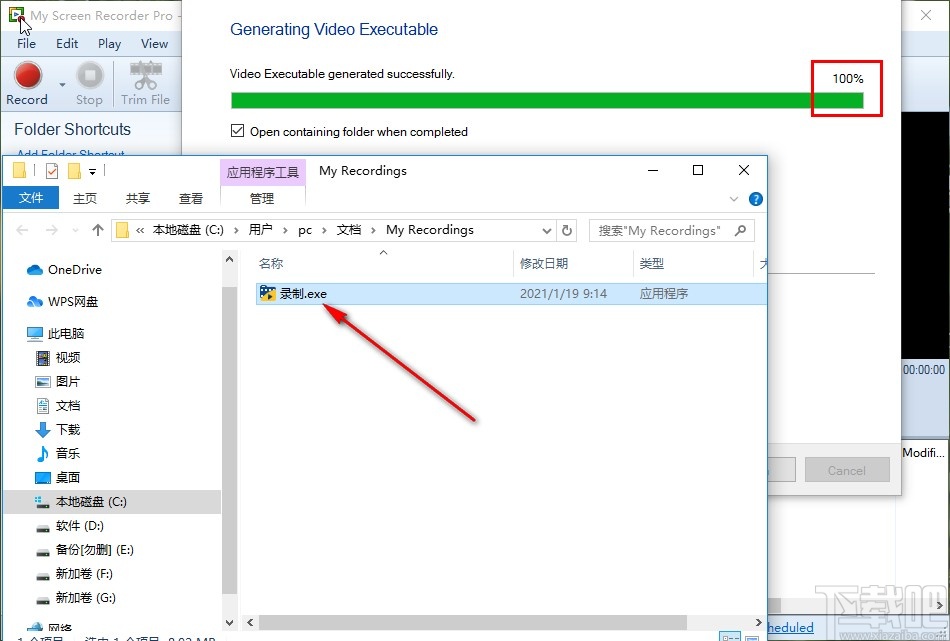950x641 pixels.
Task: Click 用户 in the address breadcrumb
Action: (x=261, y=230)
